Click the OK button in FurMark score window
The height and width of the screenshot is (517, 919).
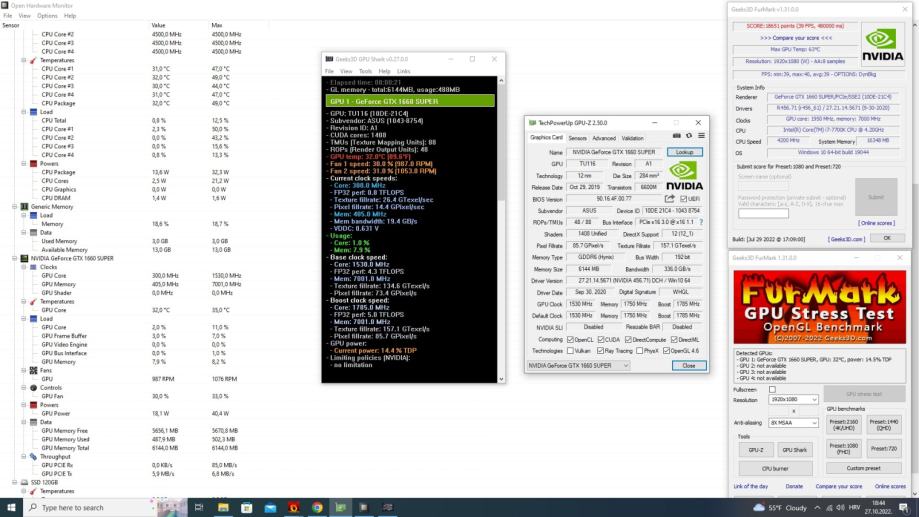(887, 238)
